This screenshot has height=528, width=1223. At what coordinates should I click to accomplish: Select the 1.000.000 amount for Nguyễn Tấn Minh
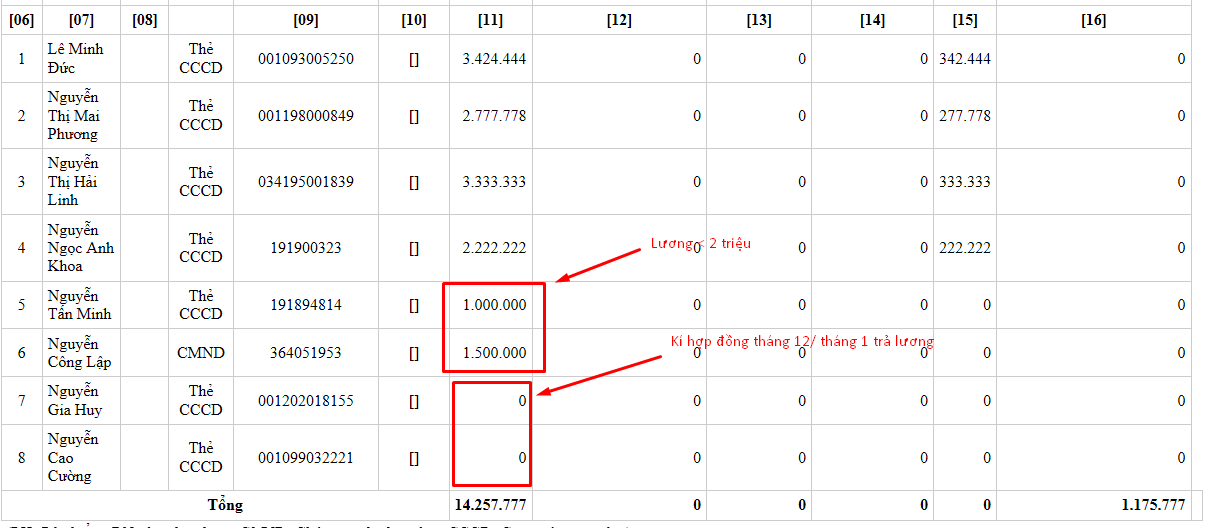click(494, 305)
